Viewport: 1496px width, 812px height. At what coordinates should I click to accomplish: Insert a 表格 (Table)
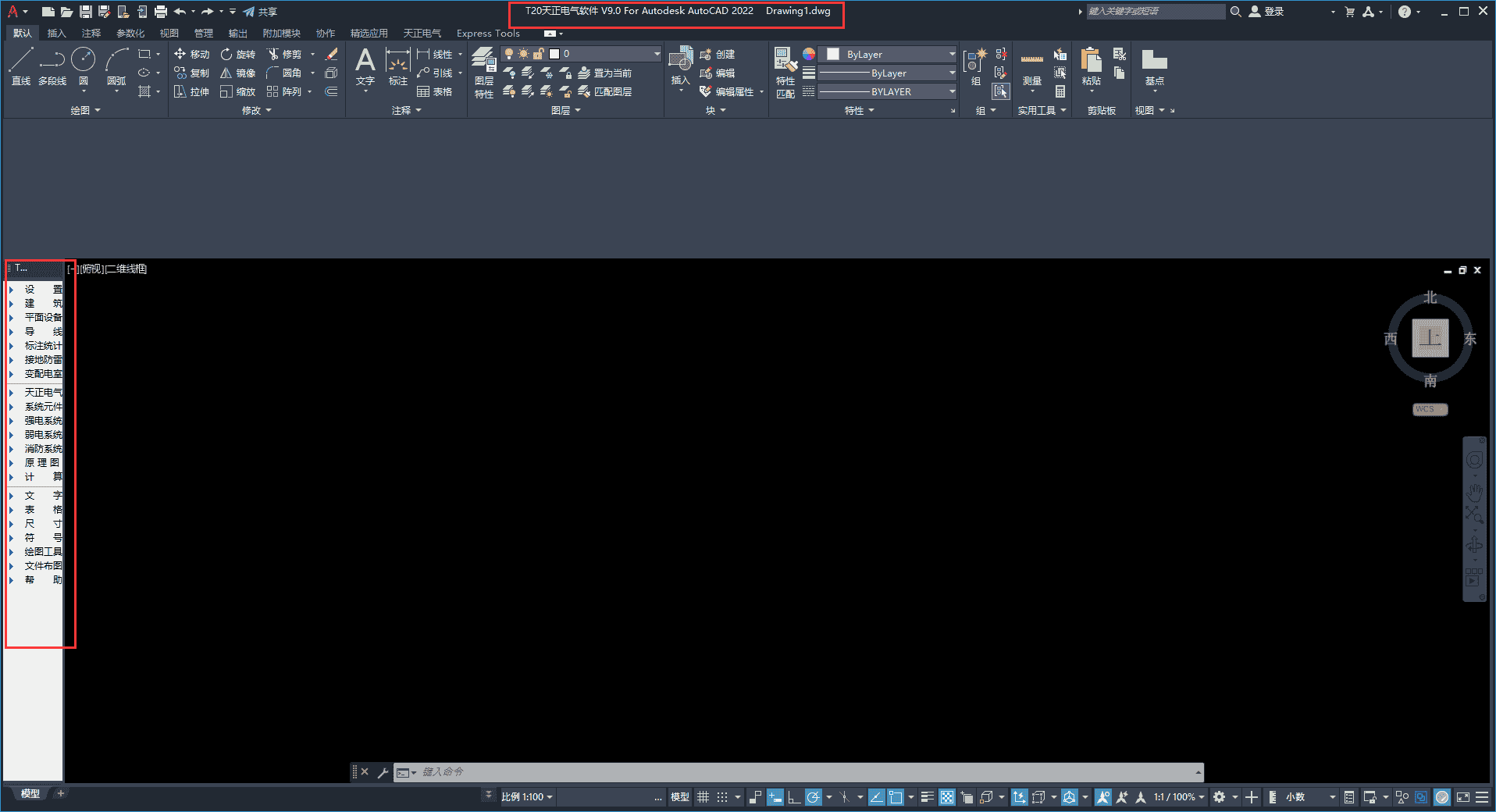(x=435, y=91)
